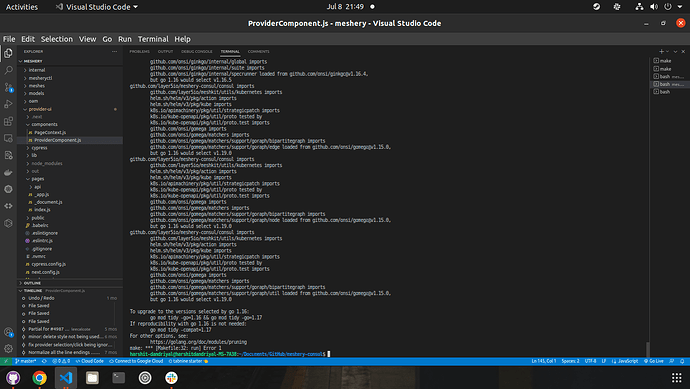690x389 pixels.
Task: Open the notifications bell in status bar
Action: pyautogui.click(x=682, y=361)
